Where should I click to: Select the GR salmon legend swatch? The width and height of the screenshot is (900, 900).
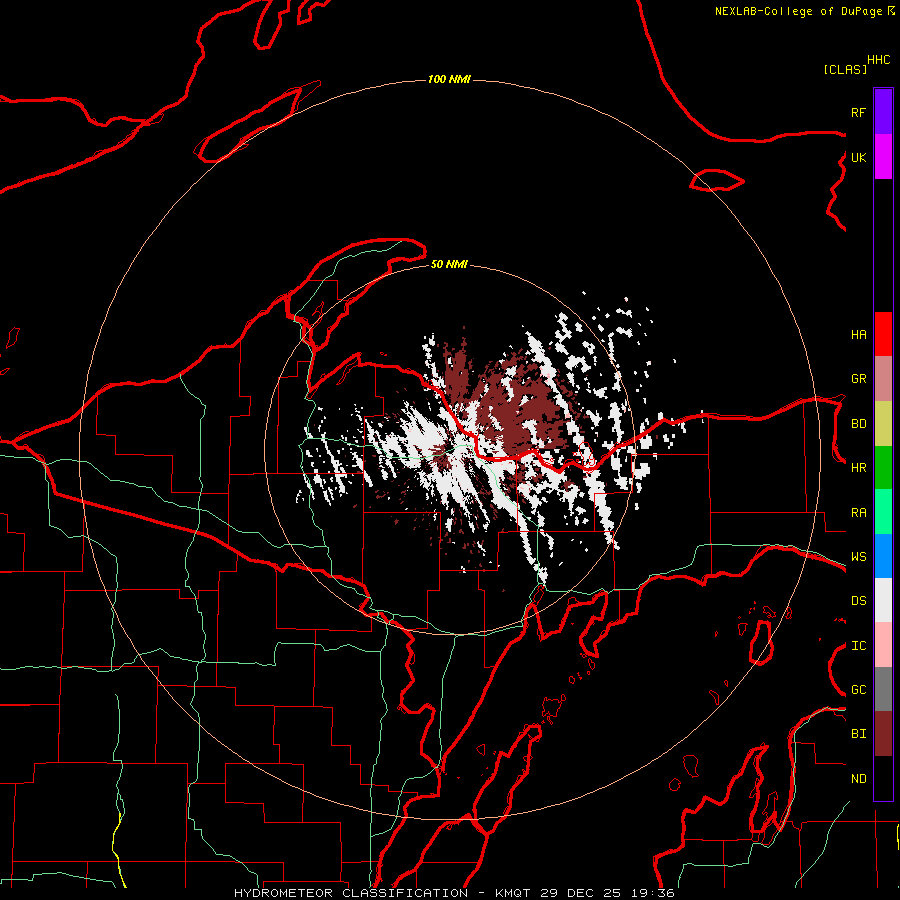point(883,378)
